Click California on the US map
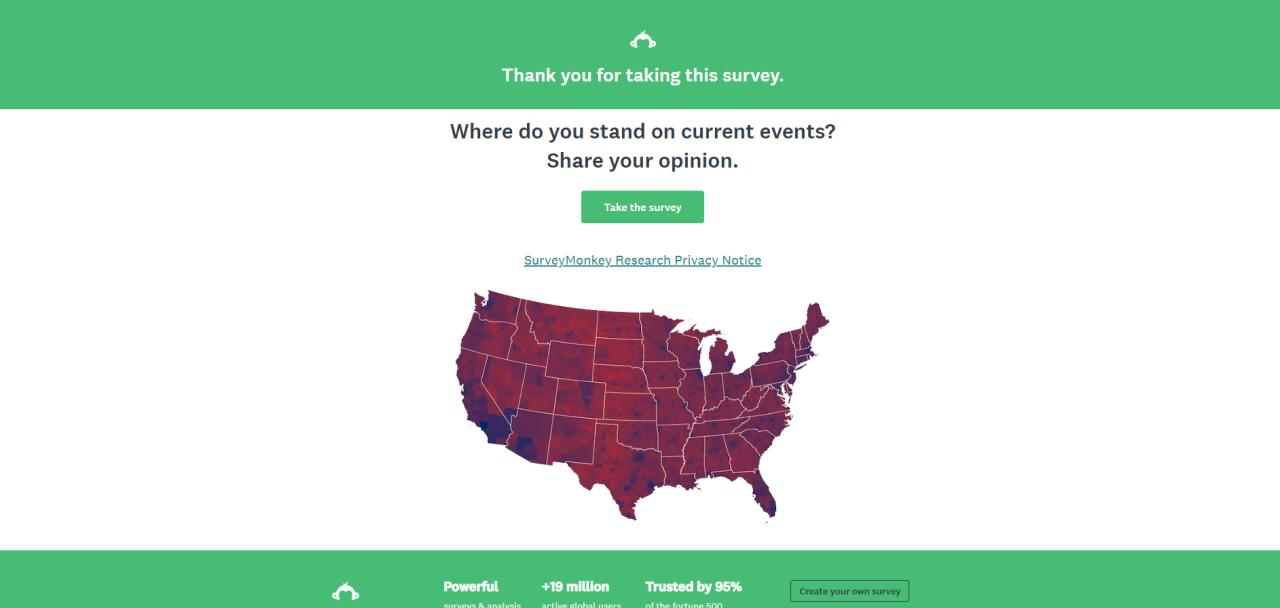Image resolution: width=1280 pixels, height=608 pixels. (x=477, y=390)
